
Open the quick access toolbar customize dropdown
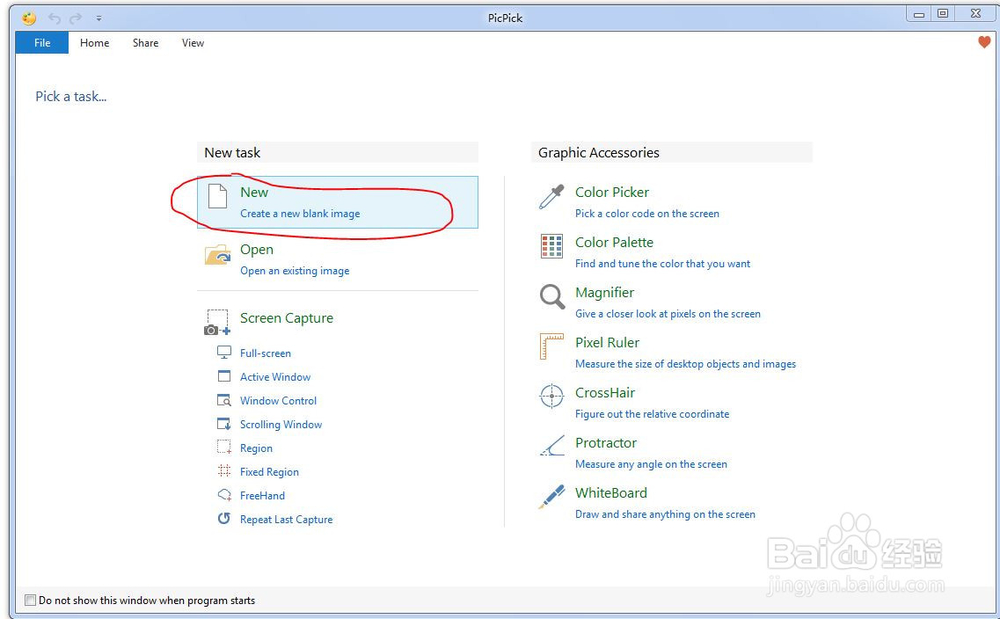(99, 18)
